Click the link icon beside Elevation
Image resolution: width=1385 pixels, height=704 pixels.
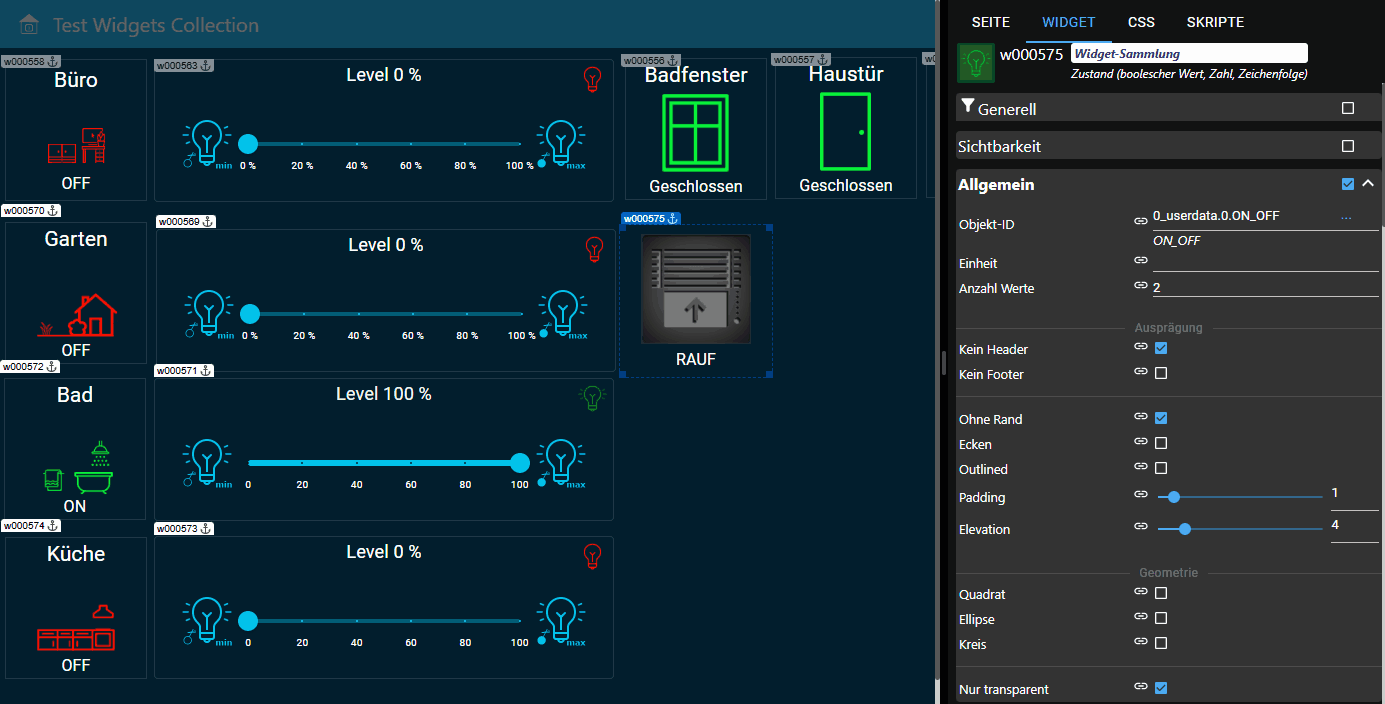(x=1140, y=526)
